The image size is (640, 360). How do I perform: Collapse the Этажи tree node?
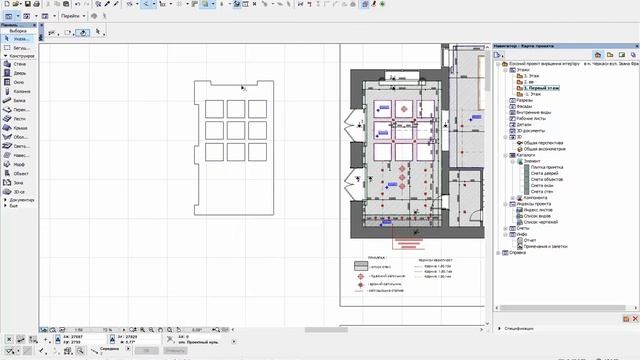505,70
